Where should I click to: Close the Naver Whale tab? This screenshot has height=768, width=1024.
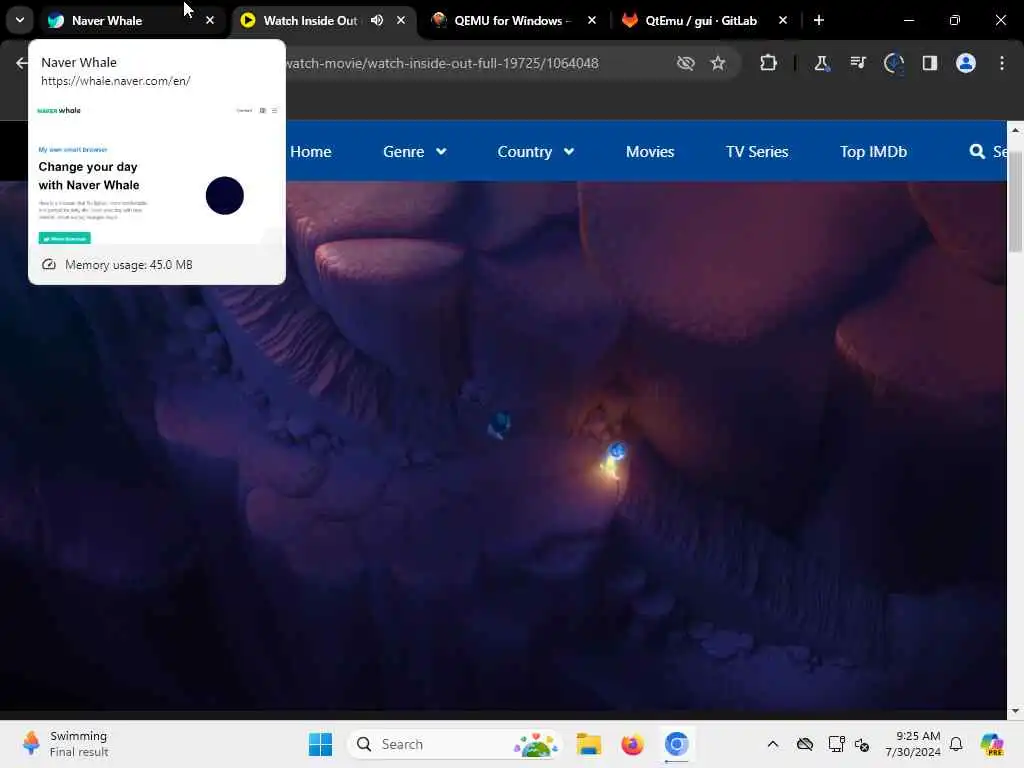tap(210, 20)
